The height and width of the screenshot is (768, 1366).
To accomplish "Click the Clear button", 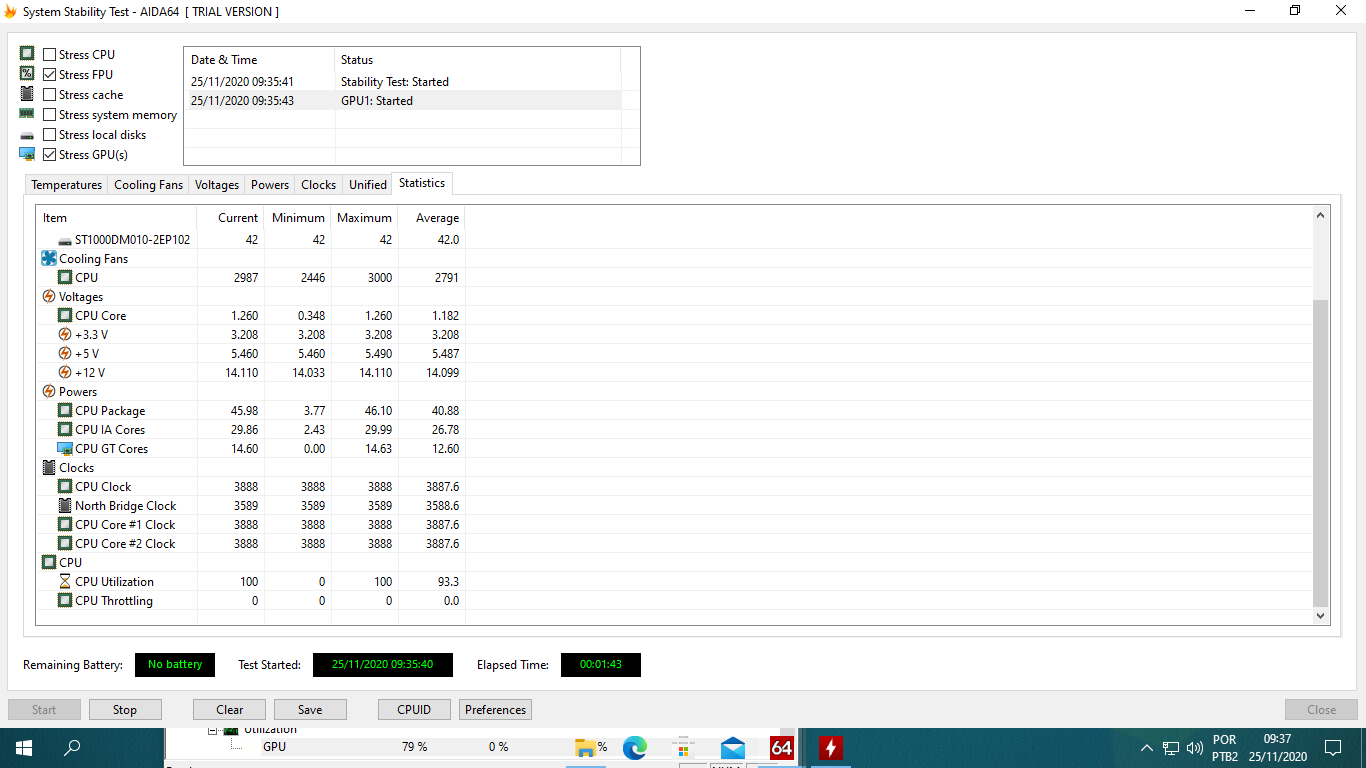I will pos(230,710).
